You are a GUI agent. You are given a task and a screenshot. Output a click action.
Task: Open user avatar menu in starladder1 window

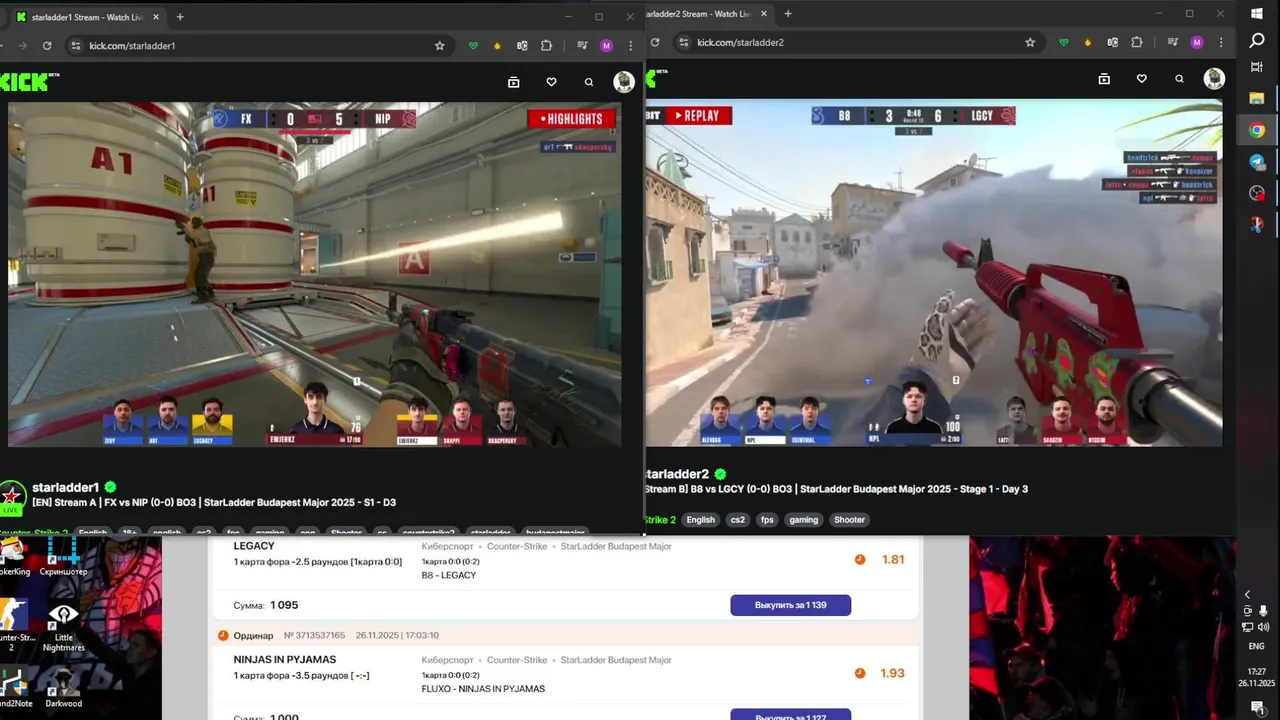[x=624, y=82]
